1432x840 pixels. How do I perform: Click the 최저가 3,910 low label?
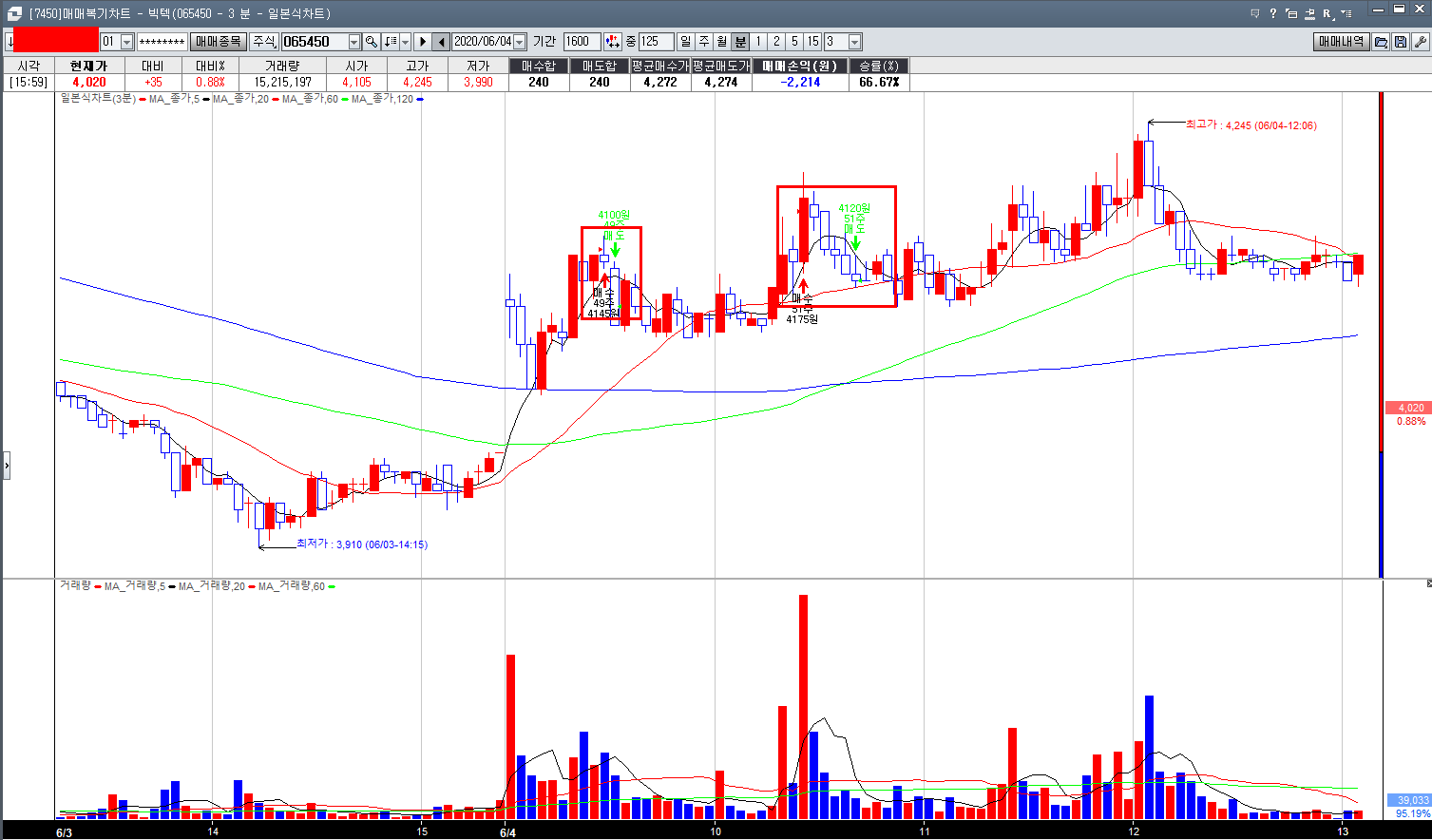pos(362,544)
